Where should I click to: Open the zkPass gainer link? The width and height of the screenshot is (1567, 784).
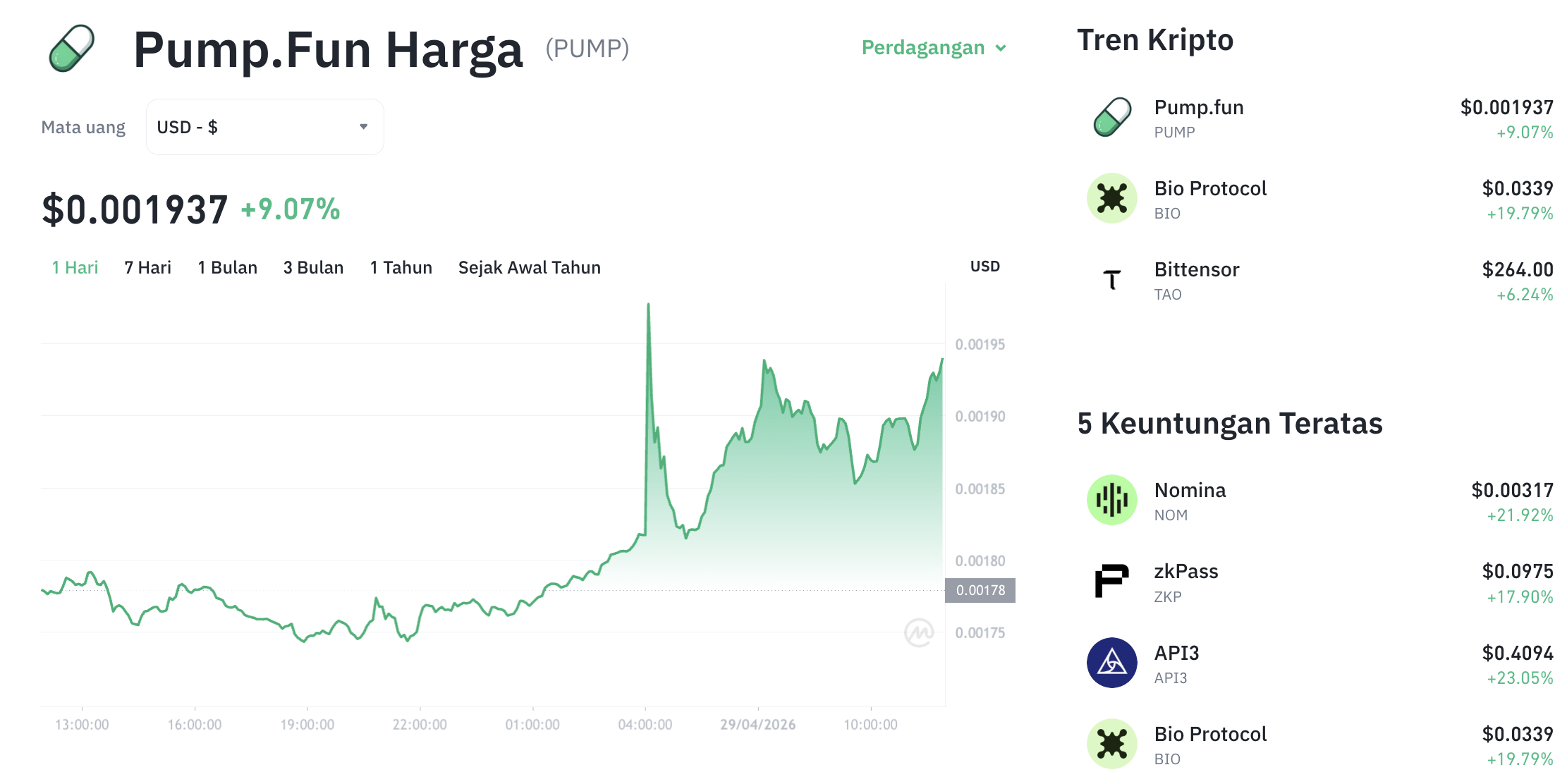click(x=1185, y=572)
